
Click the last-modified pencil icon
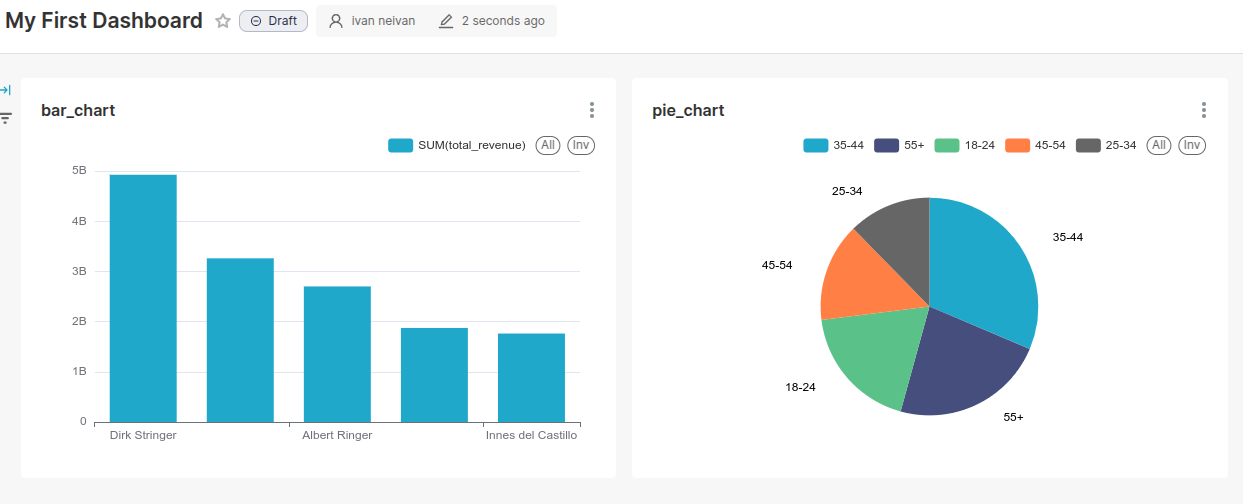(x=446, y=21)
